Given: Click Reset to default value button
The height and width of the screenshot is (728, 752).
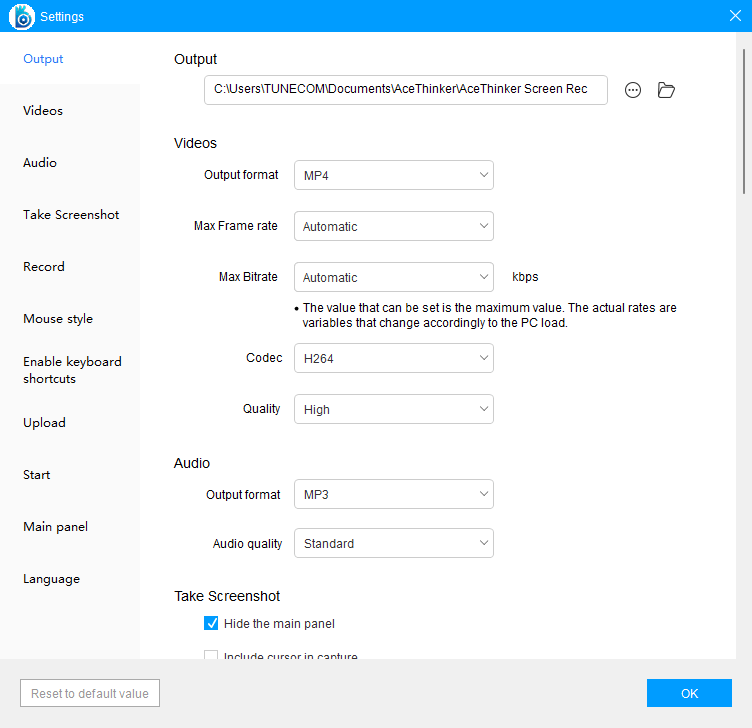Looking at the screenshot, I should (90, 693).
